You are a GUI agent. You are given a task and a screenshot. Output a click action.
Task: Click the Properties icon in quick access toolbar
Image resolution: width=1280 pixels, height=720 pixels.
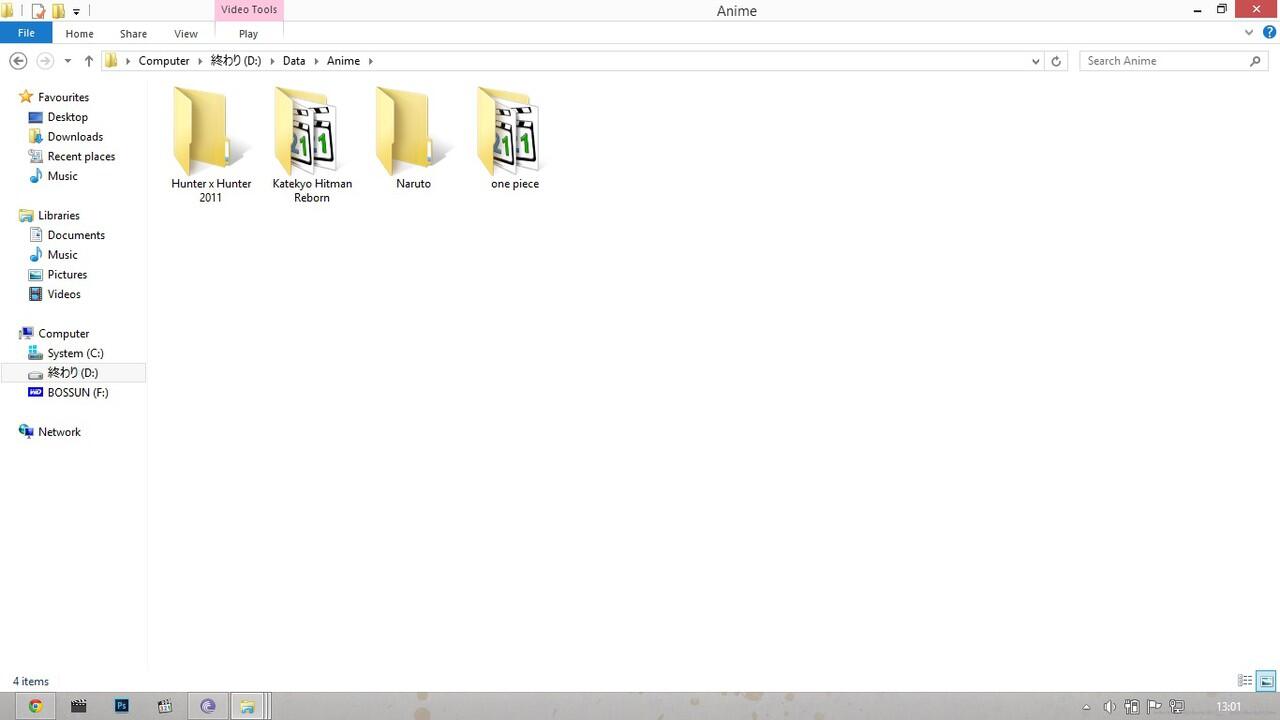[x=38, y=11]
